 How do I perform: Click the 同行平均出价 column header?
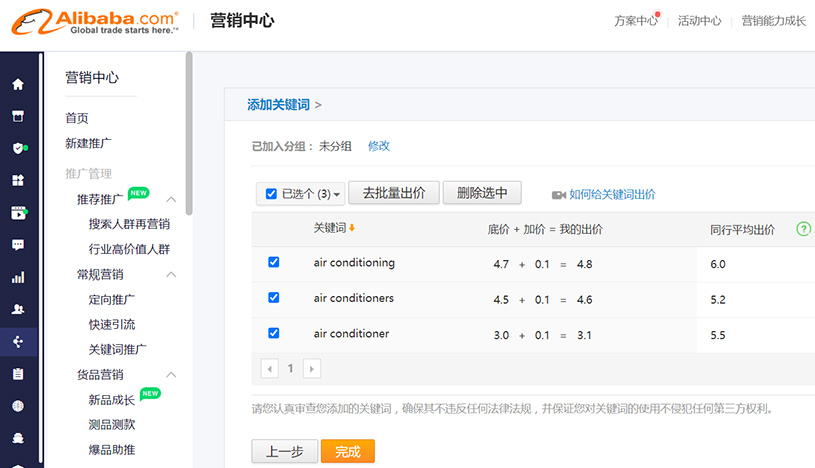[742, 229]
